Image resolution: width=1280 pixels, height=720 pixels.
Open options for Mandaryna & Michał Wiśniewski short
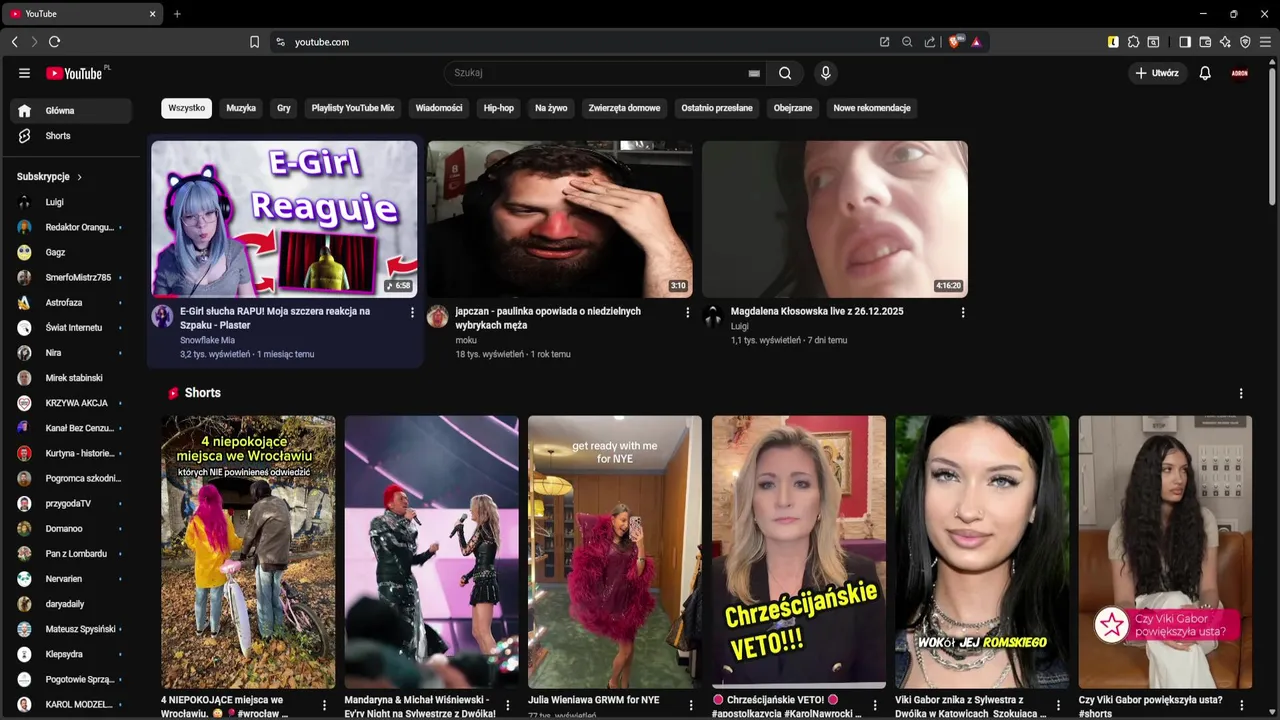pos(507,705)
